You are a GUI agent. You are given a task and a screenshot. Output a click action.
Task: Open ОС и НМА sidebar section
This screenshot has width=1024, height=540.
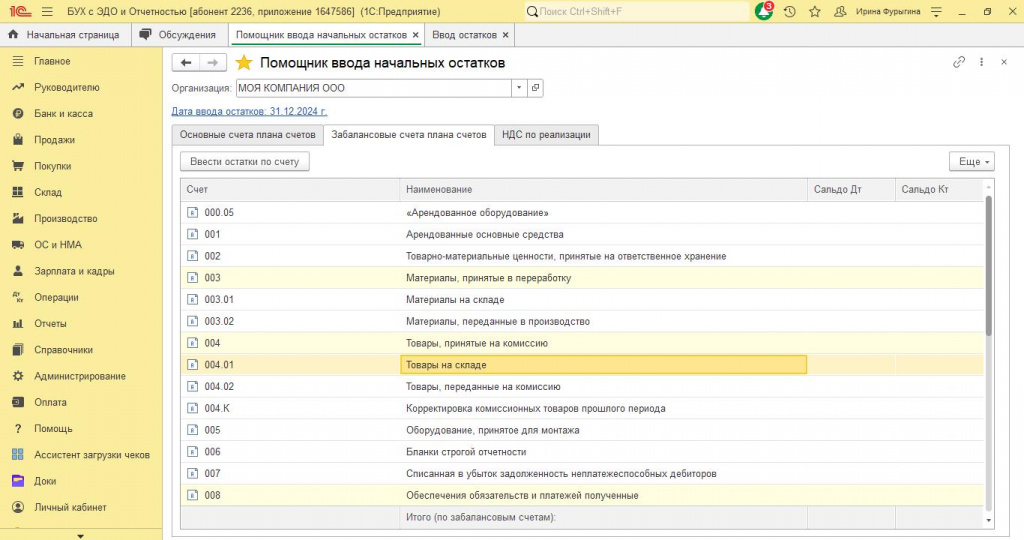57,245
